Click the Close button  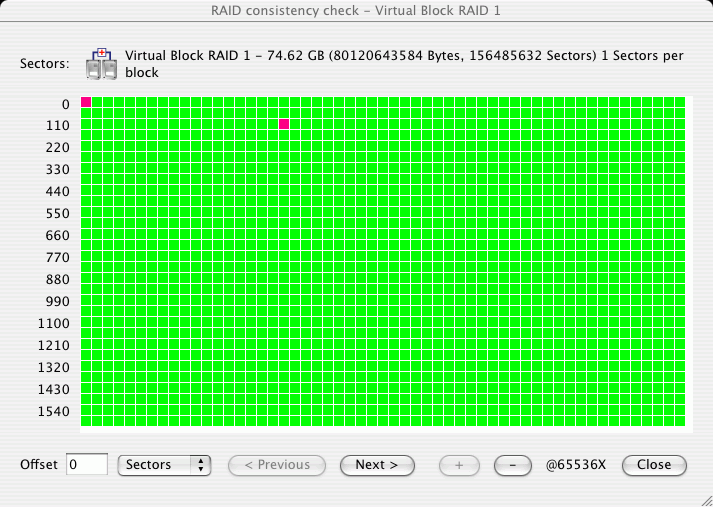pos(654,465)
